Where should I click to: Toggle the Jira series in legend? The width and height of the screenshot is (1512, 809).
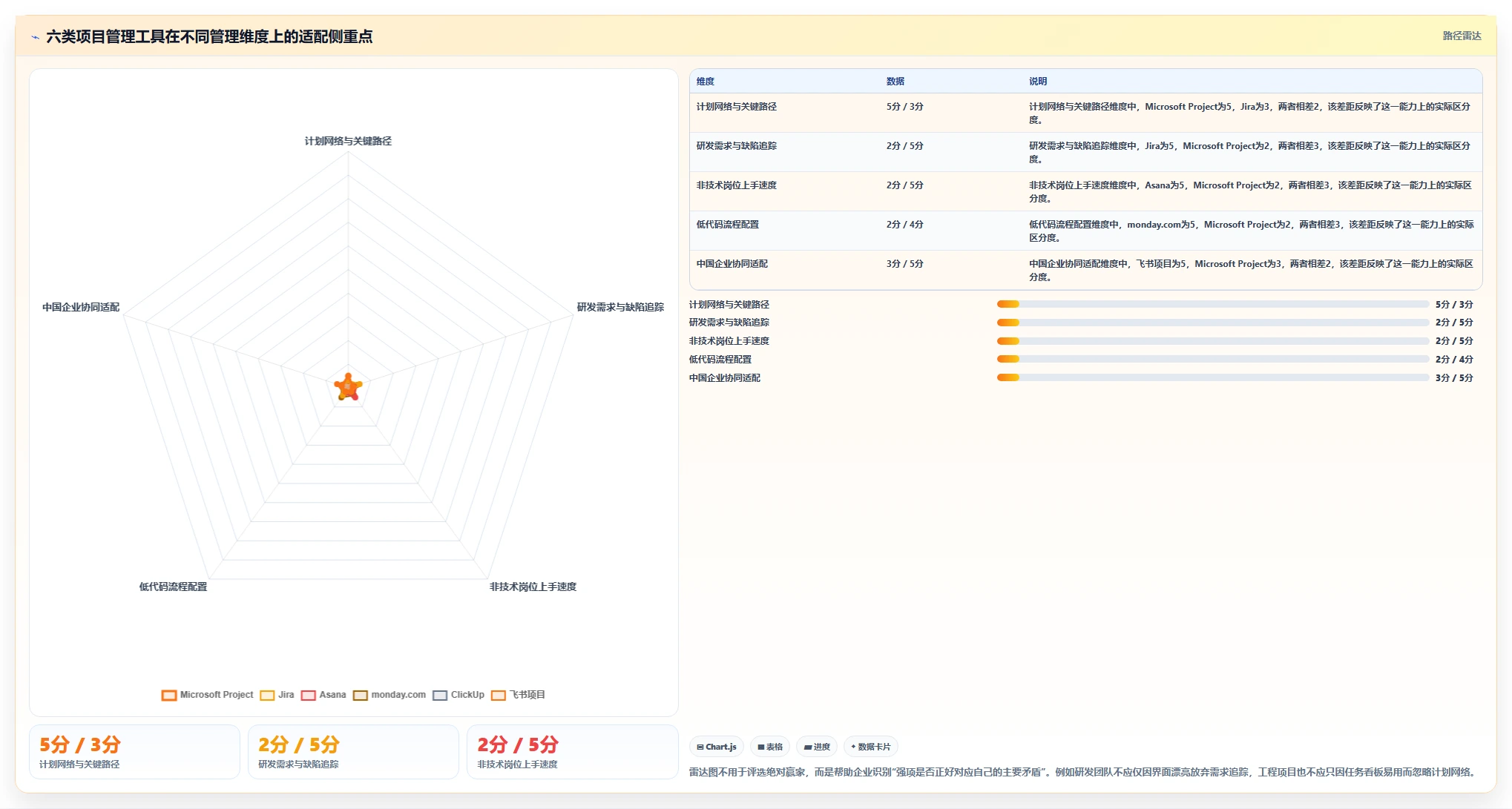[x=277, y=695]
